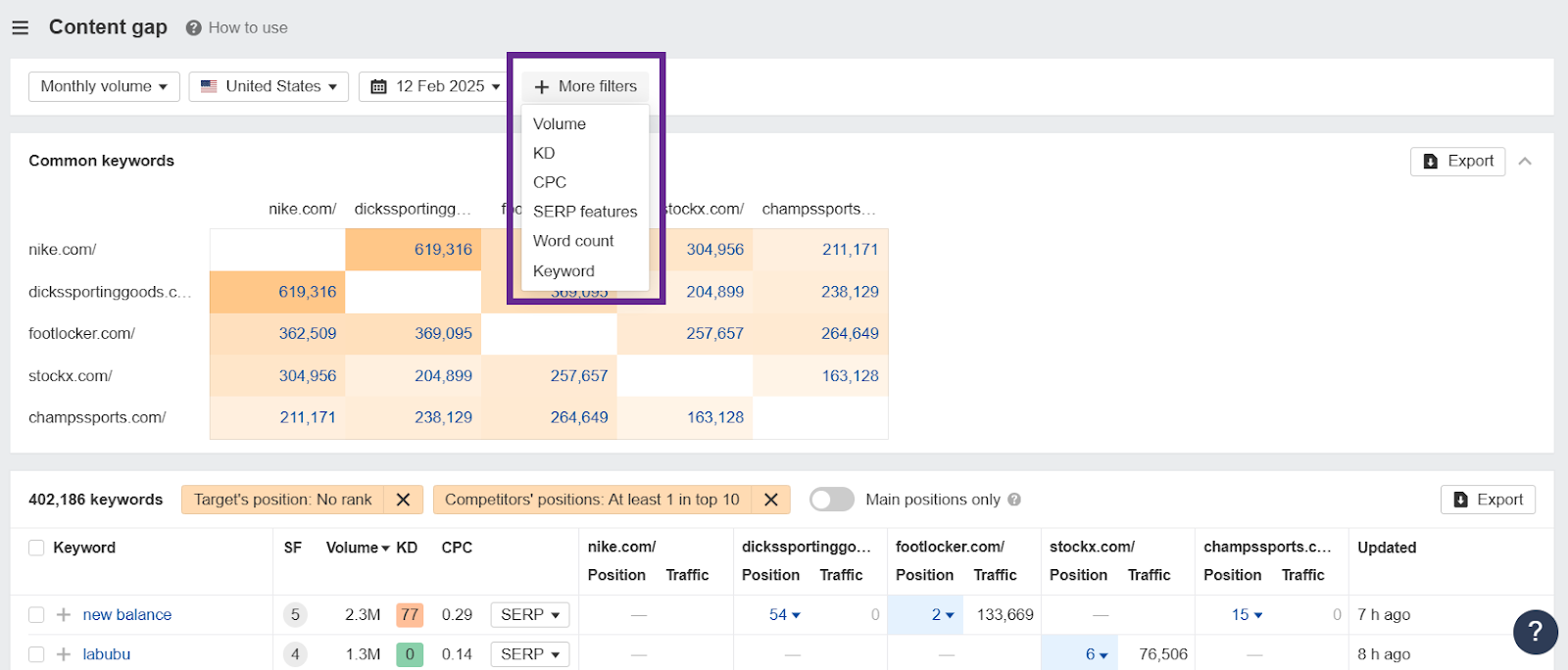Screen dimensions: 1568x670
Task: Open the new balance keyword link
Action: click(127, 615)
